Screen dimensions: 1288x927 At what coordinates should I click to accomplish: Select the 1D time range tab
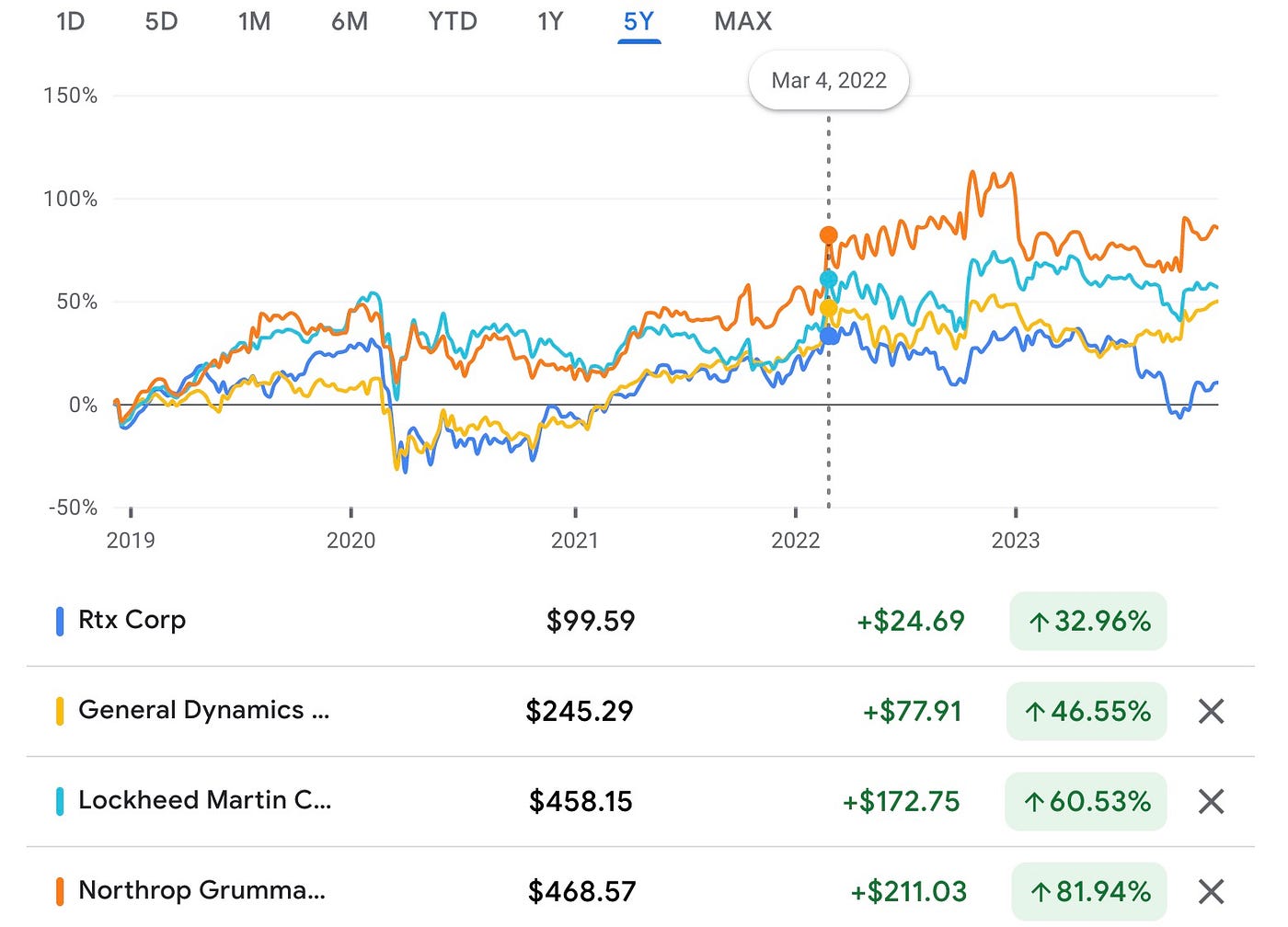[x=71, y=21]
